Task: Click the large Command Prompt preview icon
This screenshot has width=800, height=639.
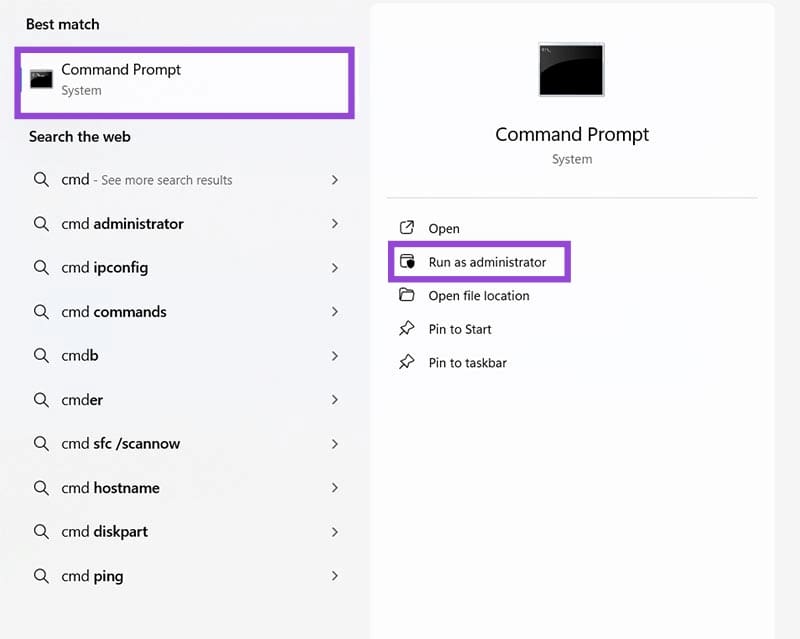Action: tap(571, 70)
